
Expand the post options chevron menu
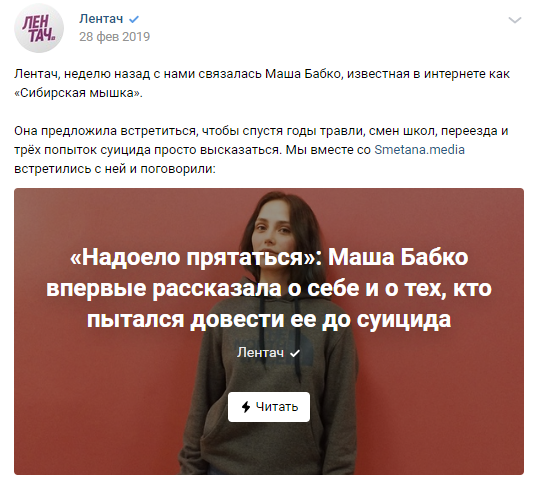pos(515,20)
